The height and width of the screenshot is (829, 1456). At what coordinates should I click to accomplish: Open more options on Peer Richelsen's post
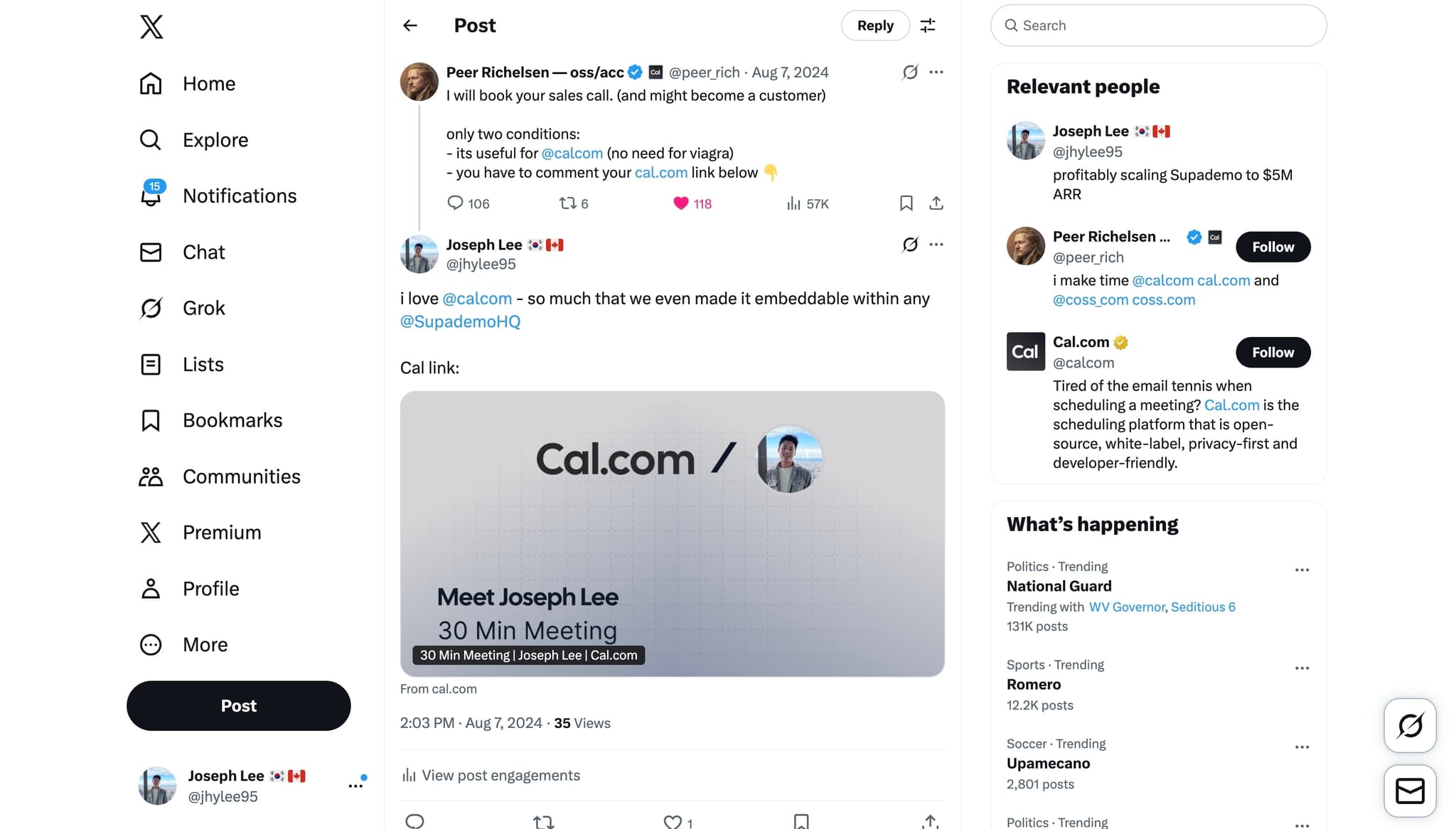click(936, 72)
